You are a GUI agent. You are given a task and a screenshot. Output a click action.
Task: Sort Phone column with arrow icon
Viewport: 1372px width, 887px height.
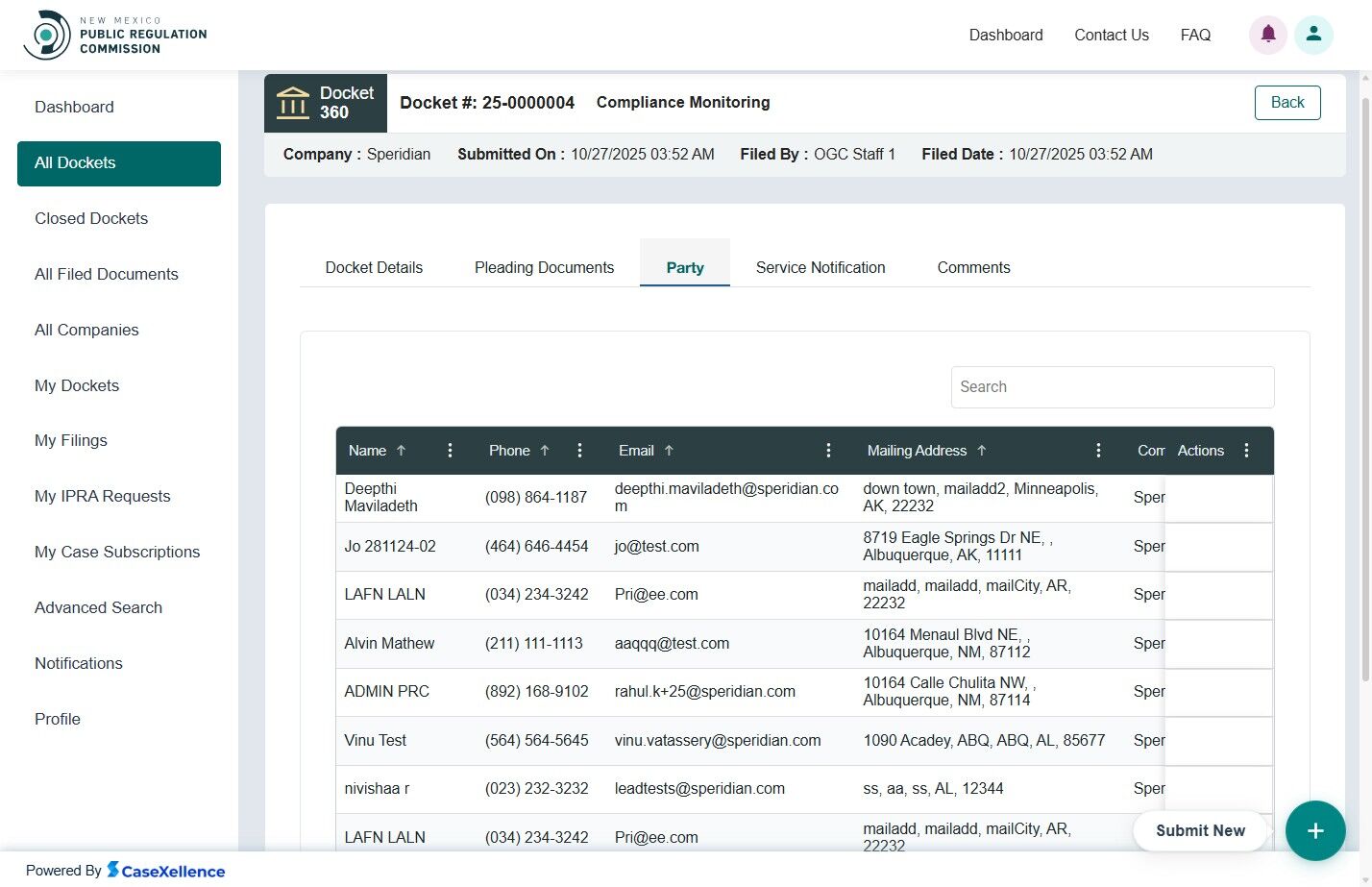click(x=545, y=451)
